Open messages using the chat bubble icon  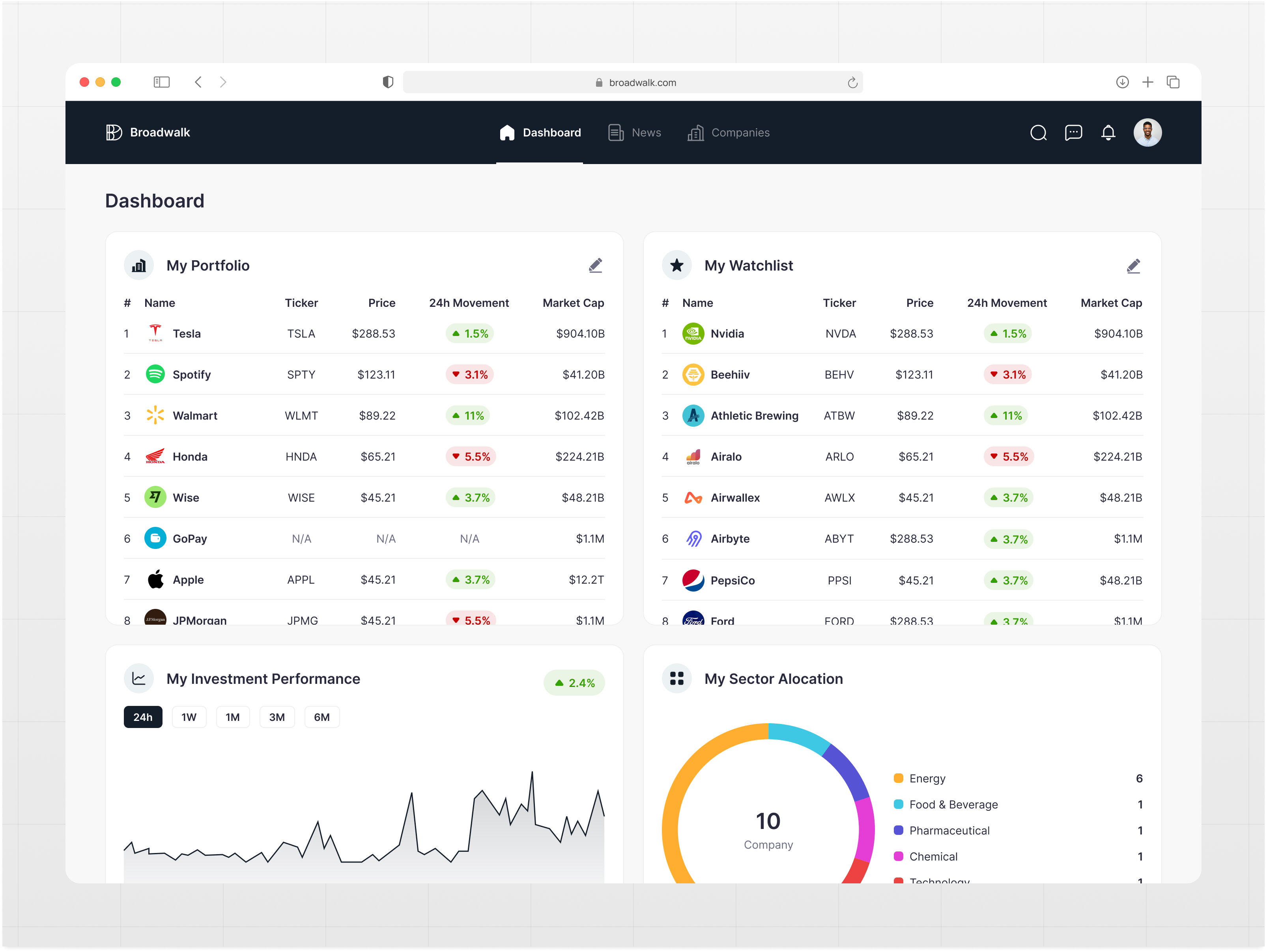pyautogui.click(x=1073, y=133)
